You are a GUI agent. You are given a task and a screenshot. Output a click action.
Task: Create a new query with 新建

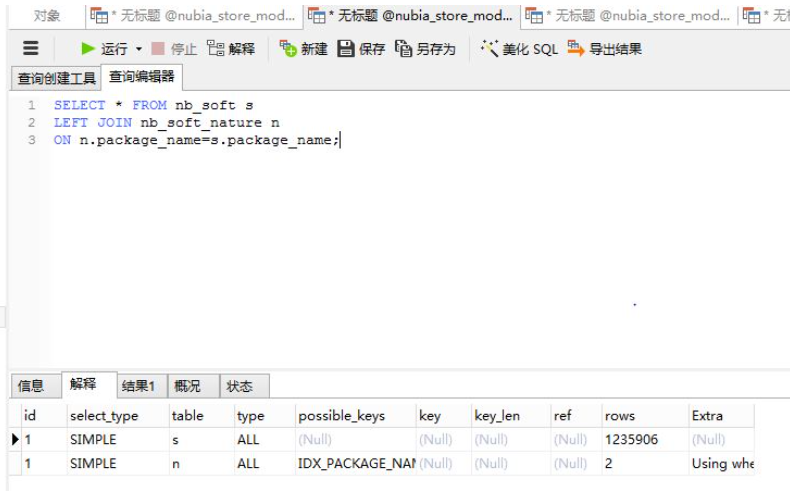[304, 49]
